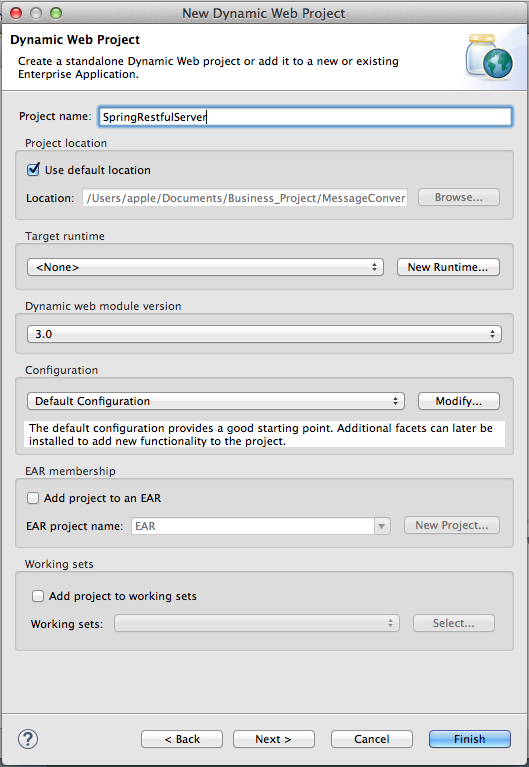Enable Add project to an EAR
The width and height of the screenshot is (529, 767).
tap(33, 498)
